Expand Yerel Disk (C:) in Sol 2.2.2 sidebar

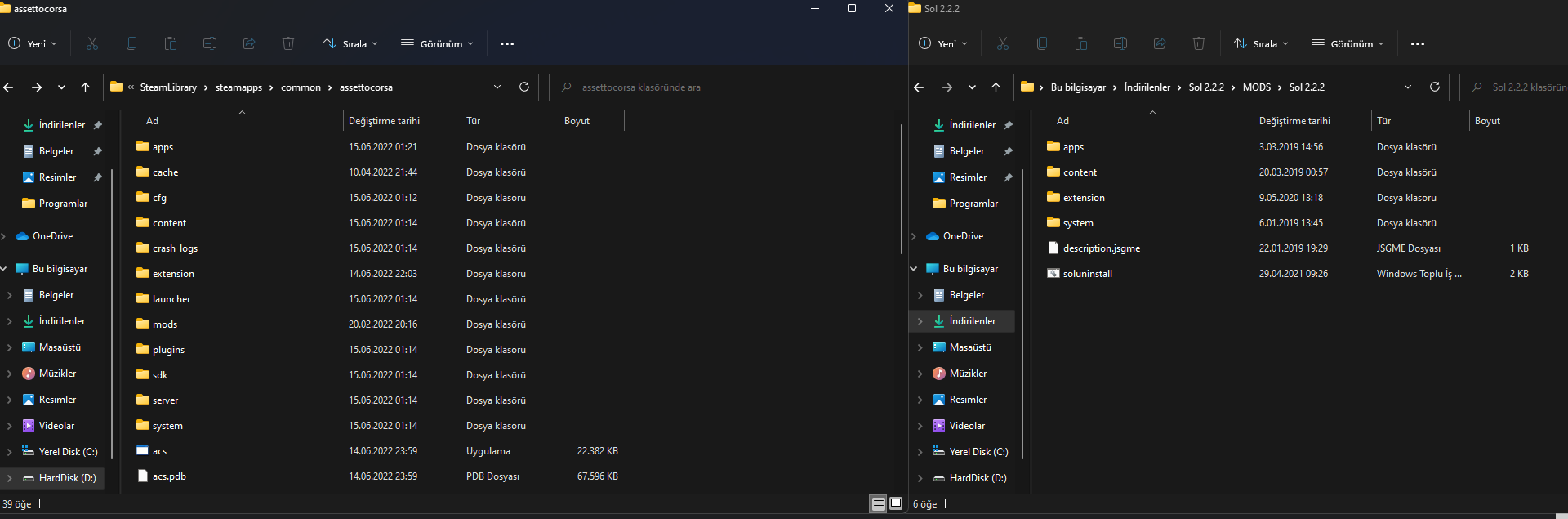pyautogui.click(x=920, y=452)
